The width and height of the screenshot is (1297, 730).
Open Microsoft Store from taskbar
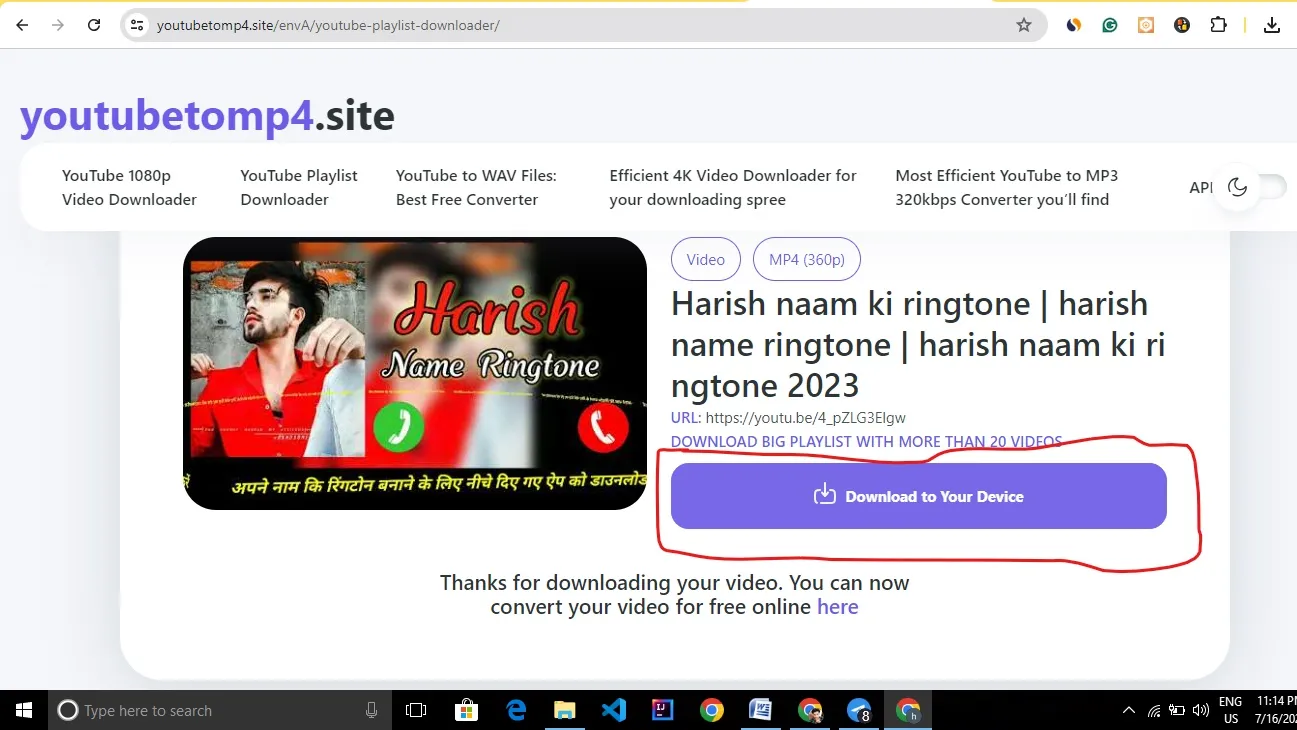point(466,710)
